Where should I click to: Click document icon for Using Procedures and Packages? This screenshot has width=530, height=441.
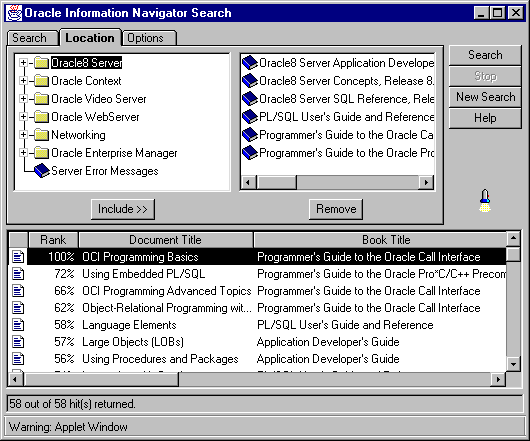[x=18, y=359]
